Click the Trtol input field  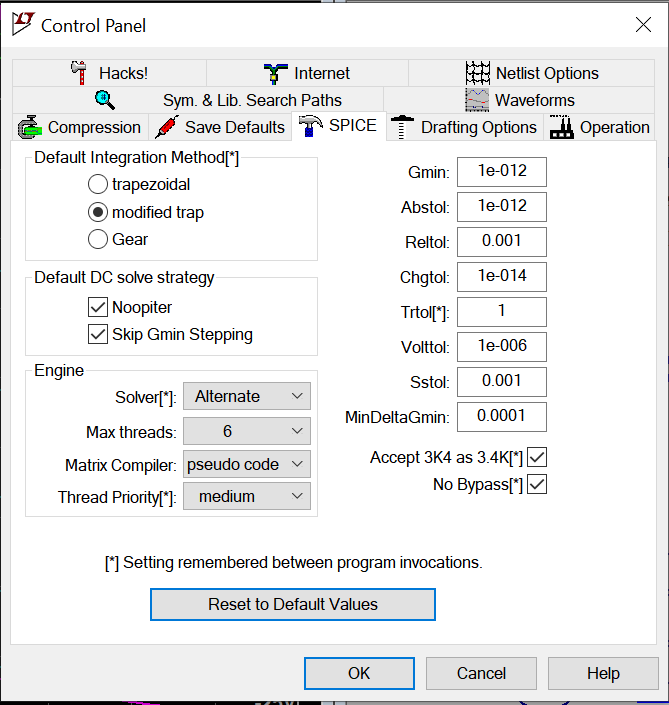pyautogui.click(x=502, y=312)
